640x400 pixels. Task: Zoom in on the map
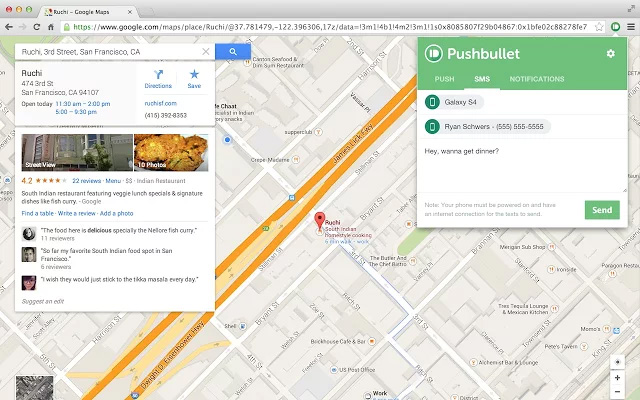(x=618, y=376)
